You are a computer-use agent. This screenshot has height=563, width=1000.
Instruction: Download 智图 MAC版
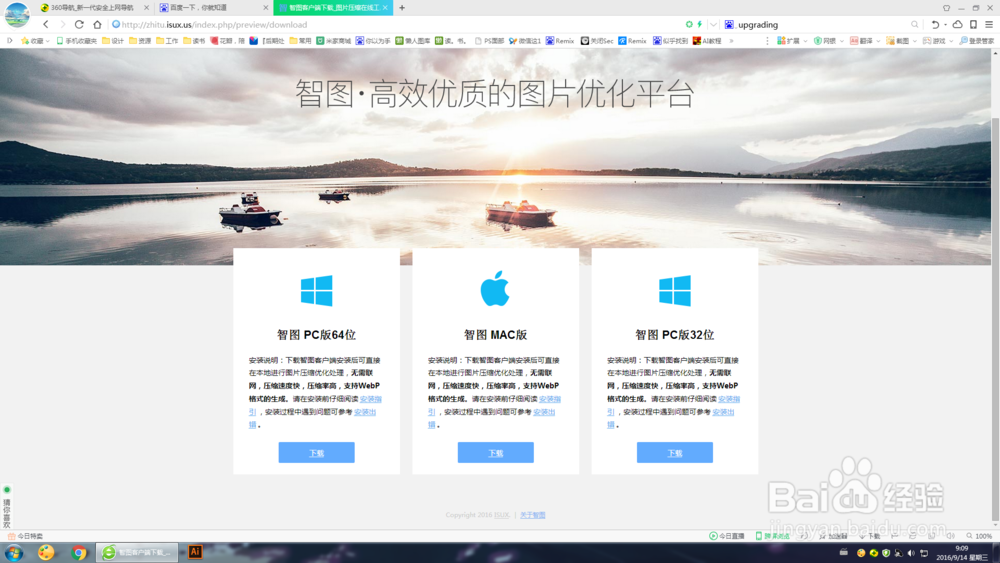tap(496, 453)
